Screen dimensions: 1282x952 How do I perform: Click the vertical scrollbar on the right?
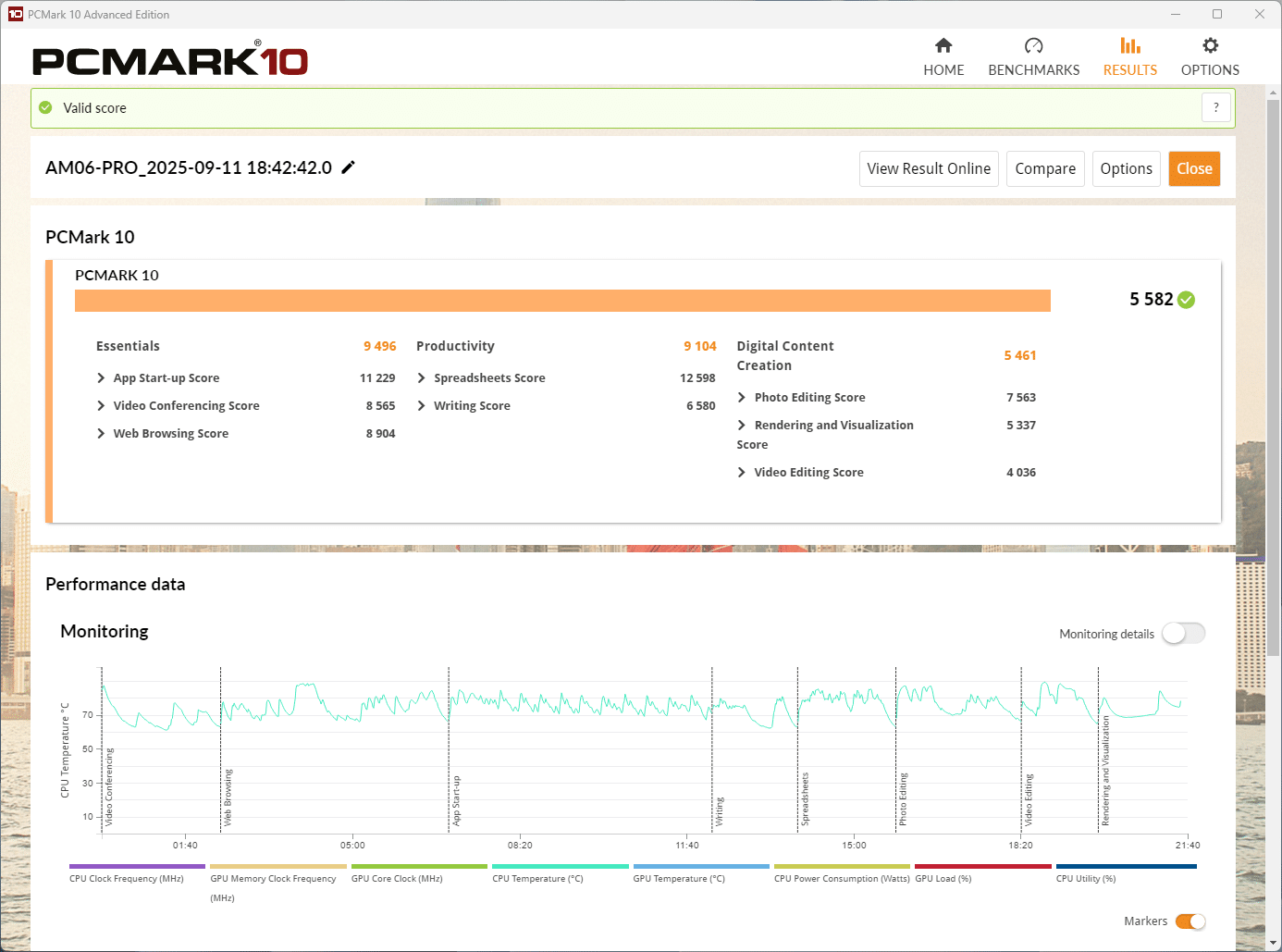(x=1274, y=370)
